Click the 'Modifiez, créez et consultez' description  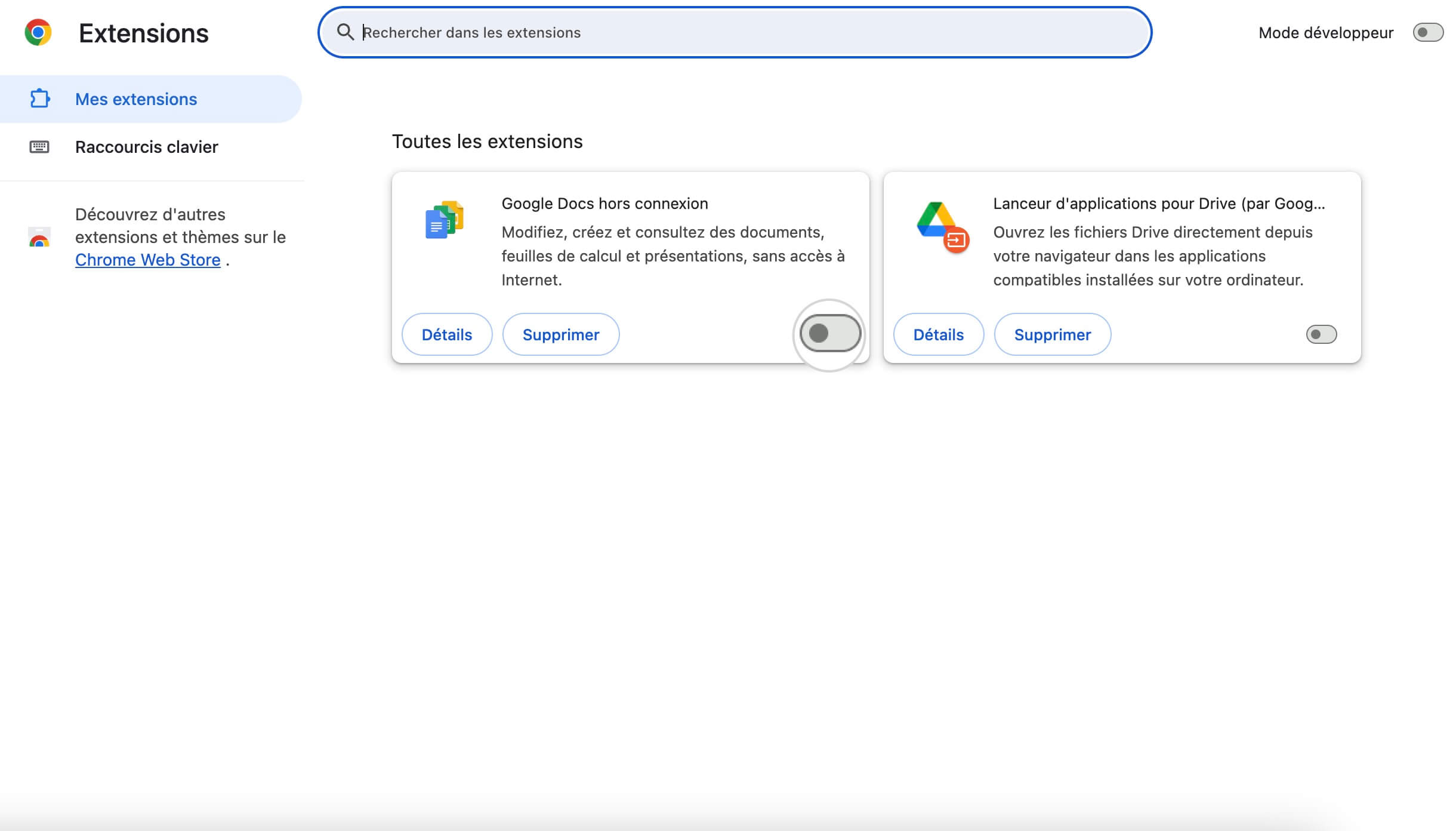(x=673, y=256)
